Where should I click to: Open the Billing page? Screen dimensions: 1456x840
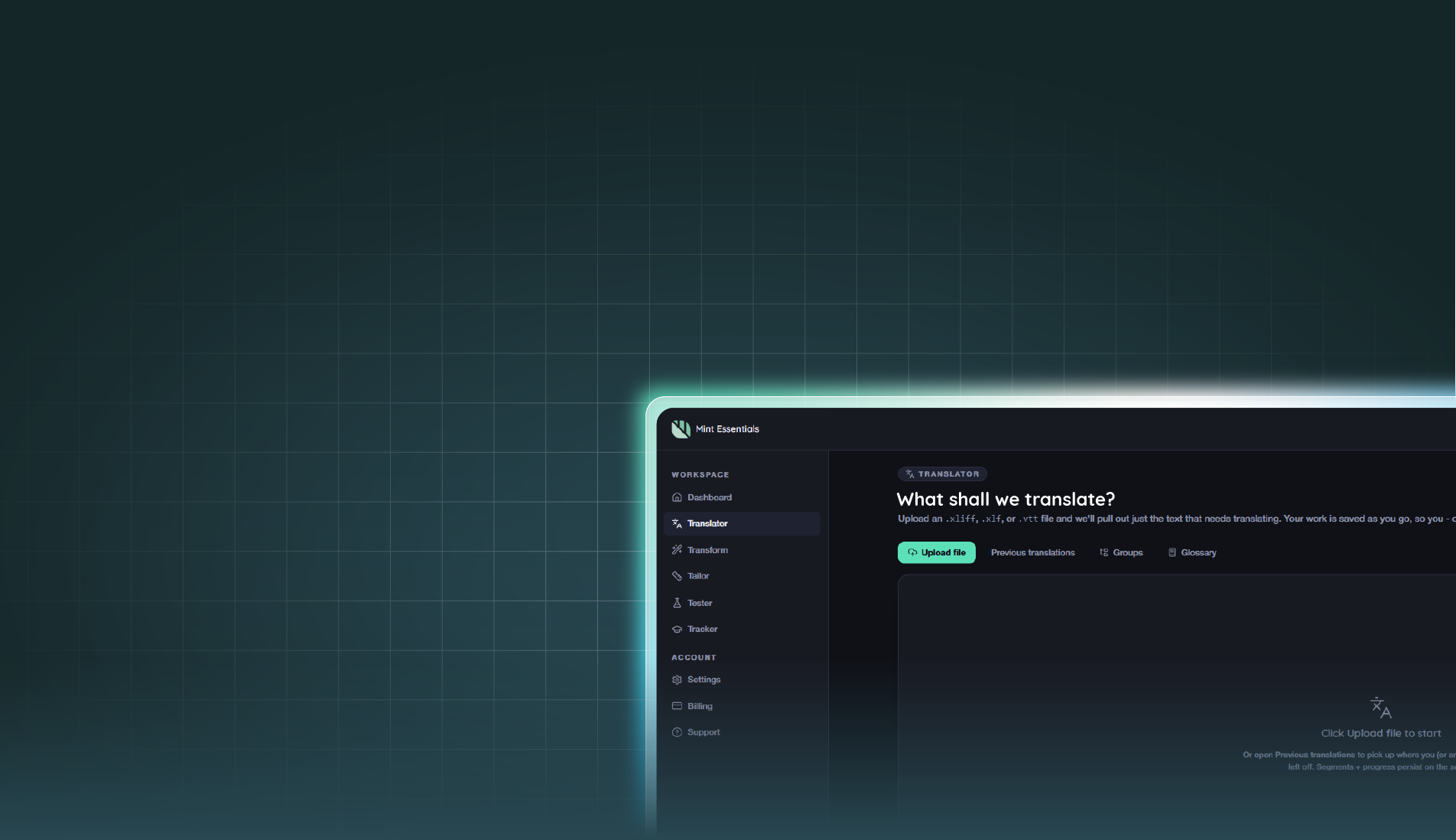click(742, 706)
